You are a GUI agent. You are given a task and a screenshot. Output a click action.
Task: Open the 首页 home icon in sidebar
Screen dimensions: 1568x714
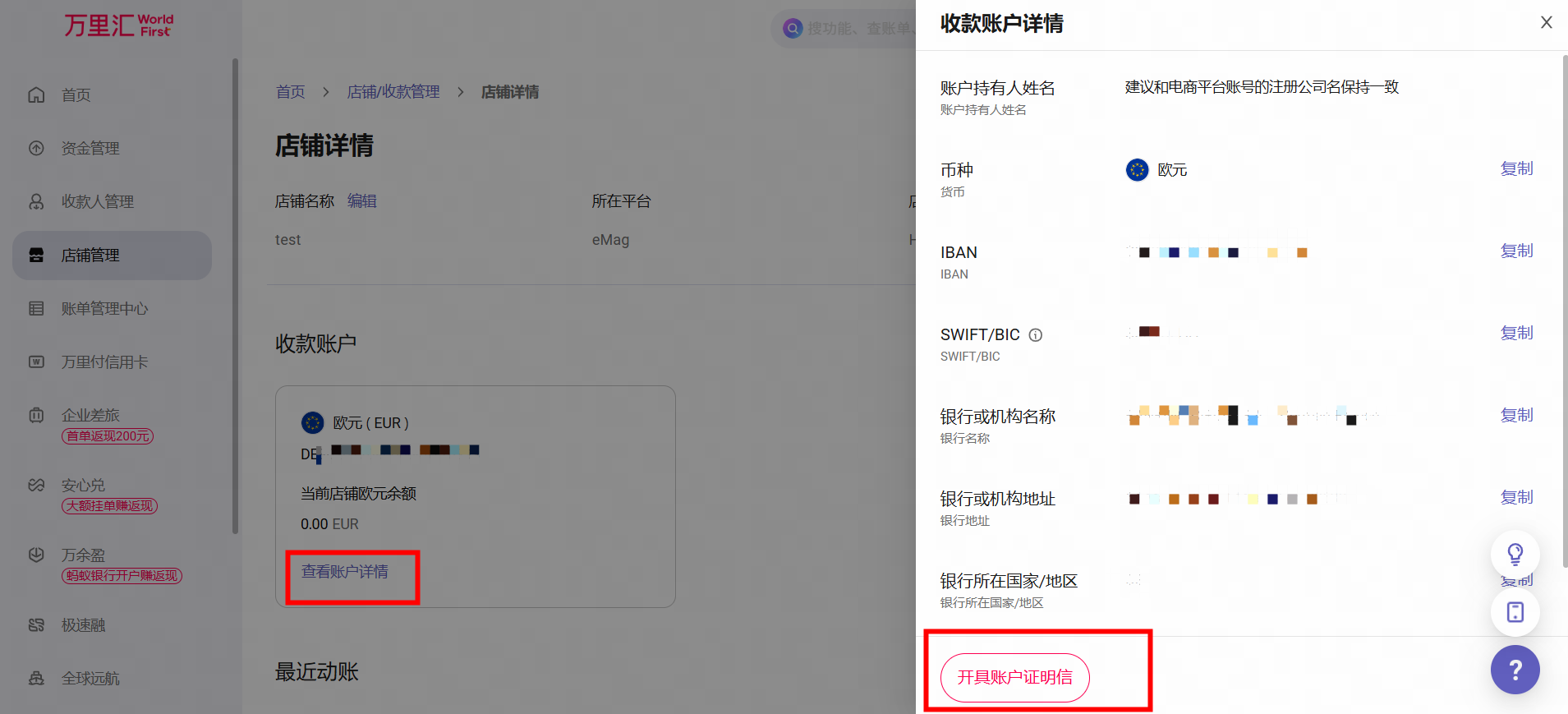(x=36, y=94)
